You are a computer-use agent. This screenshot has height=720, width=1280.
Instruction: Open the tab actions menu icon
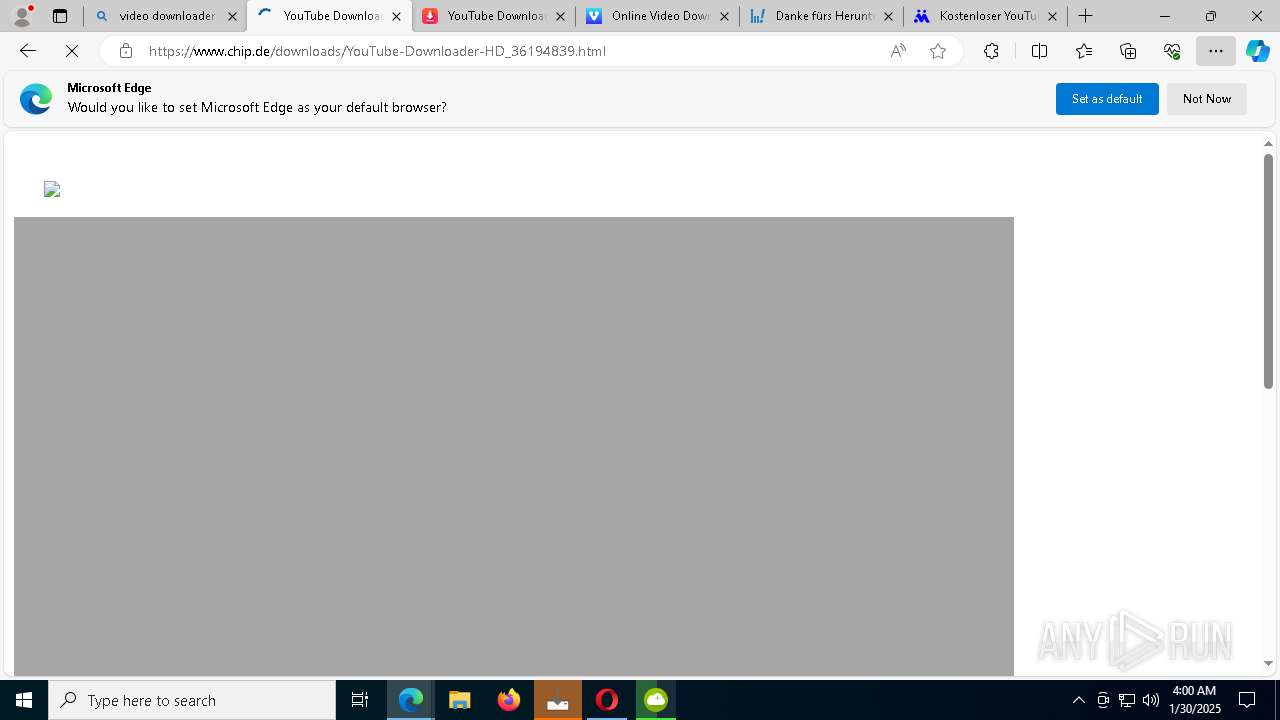(x=60, y=16)
